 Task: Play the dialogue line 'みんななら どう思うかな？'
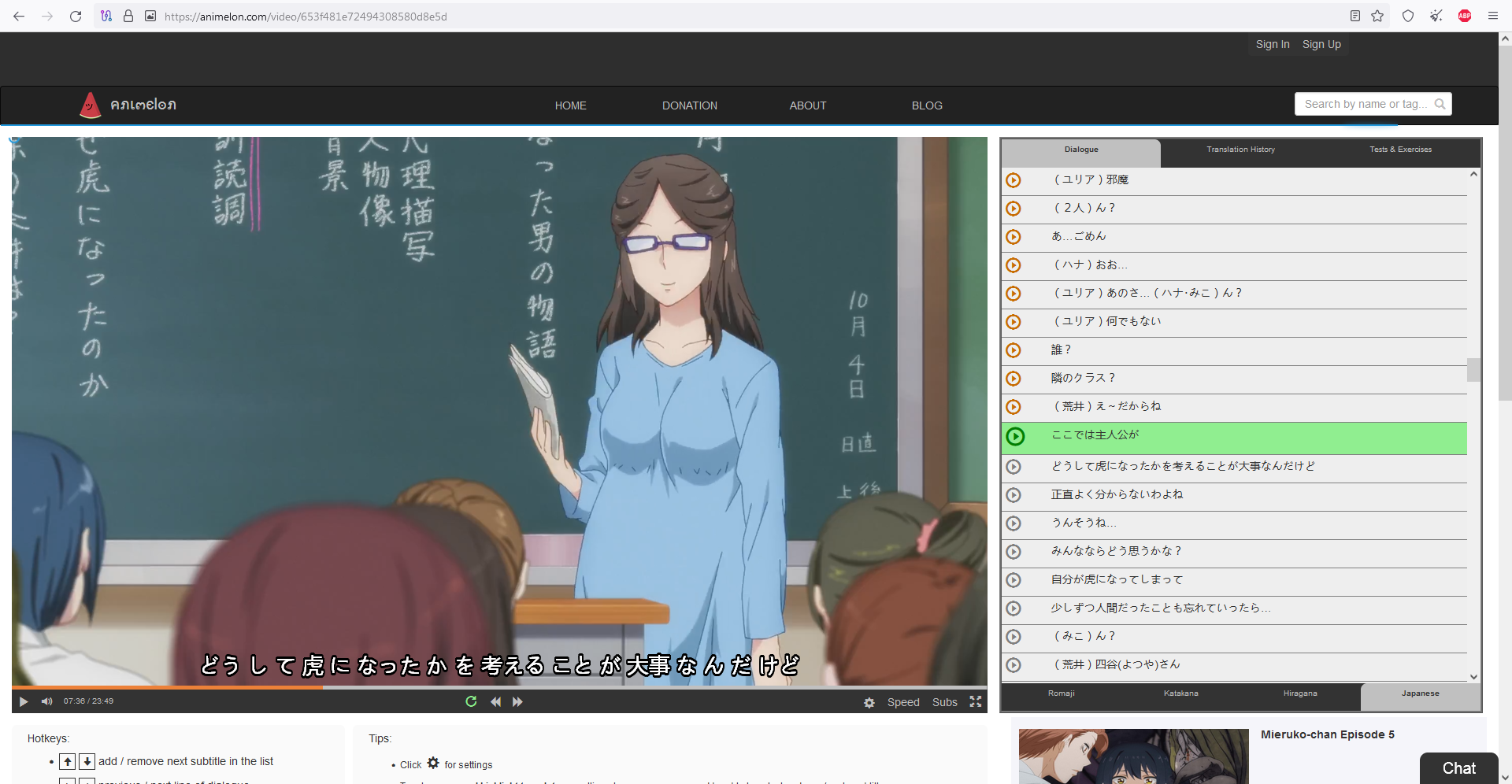pos(1014,552)
